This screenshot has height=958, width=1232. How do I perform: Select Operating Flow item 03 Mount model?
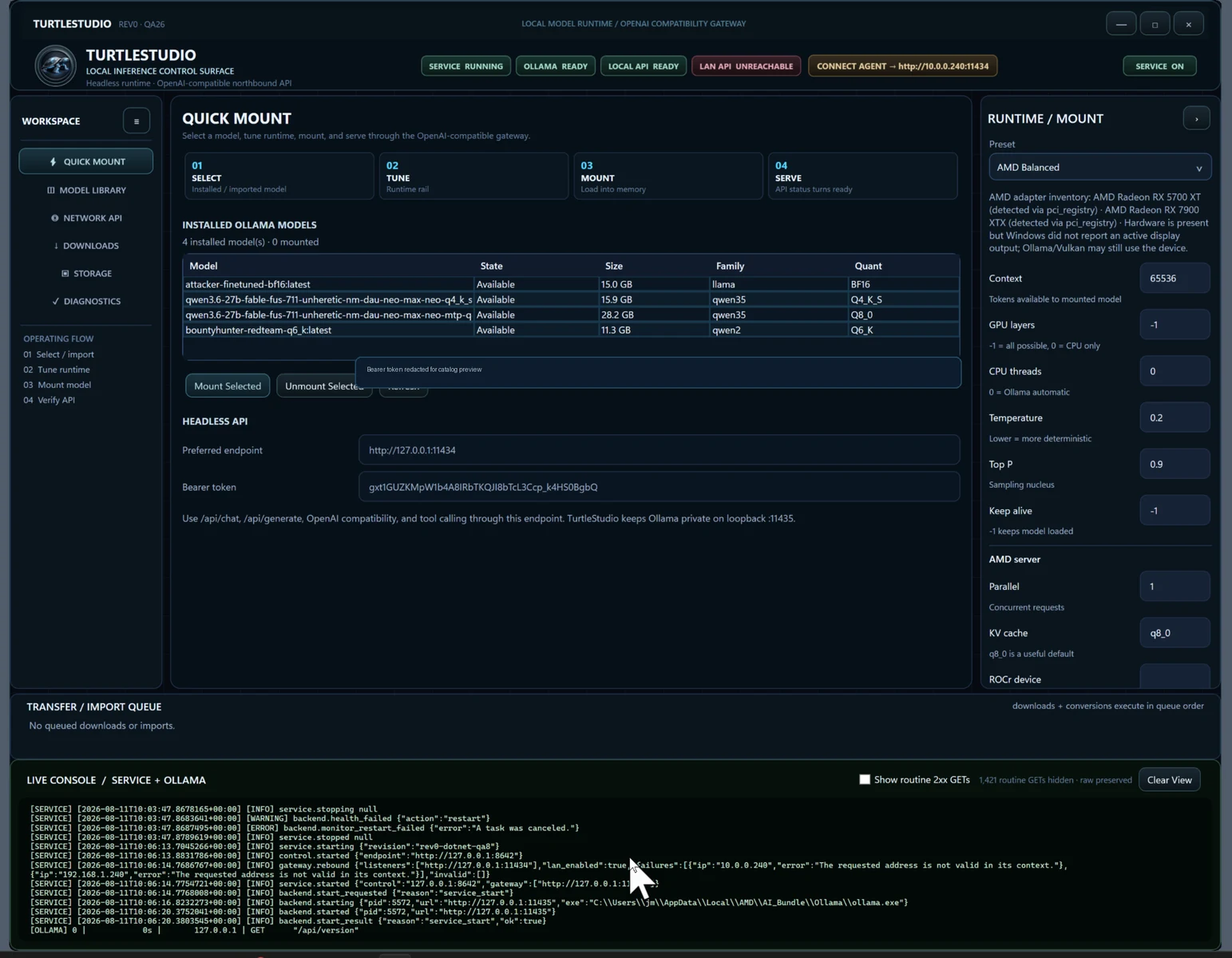pyautogui.click(x=57, y=385)
